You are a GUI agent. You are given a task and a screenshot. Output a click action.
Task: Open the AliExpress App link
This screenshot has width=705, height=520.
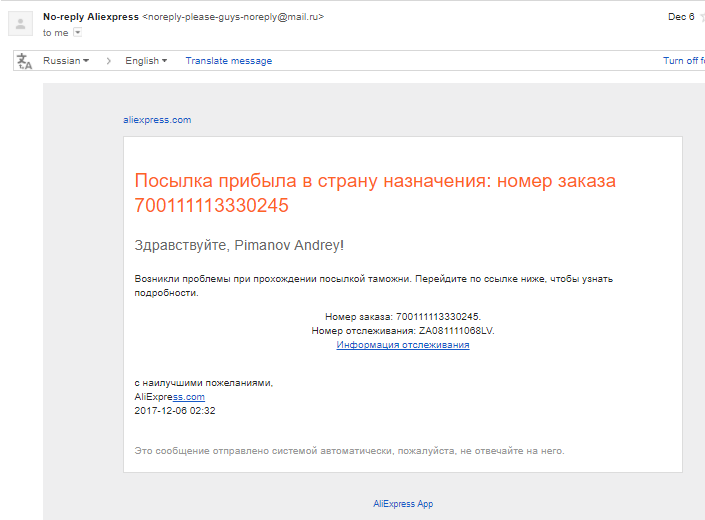pyautogui.click(x=403, y=504)
